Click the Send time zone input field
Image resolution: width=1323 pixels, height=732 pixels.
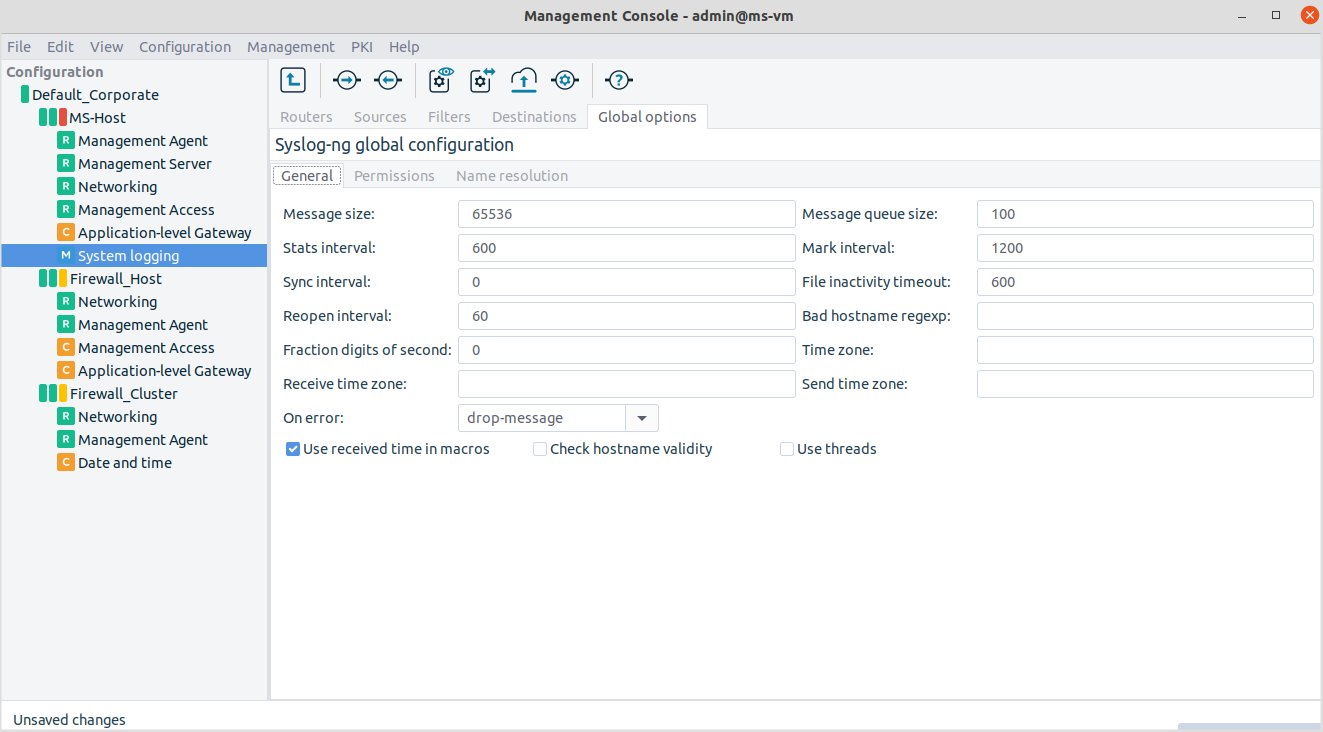pos(1145,384)
